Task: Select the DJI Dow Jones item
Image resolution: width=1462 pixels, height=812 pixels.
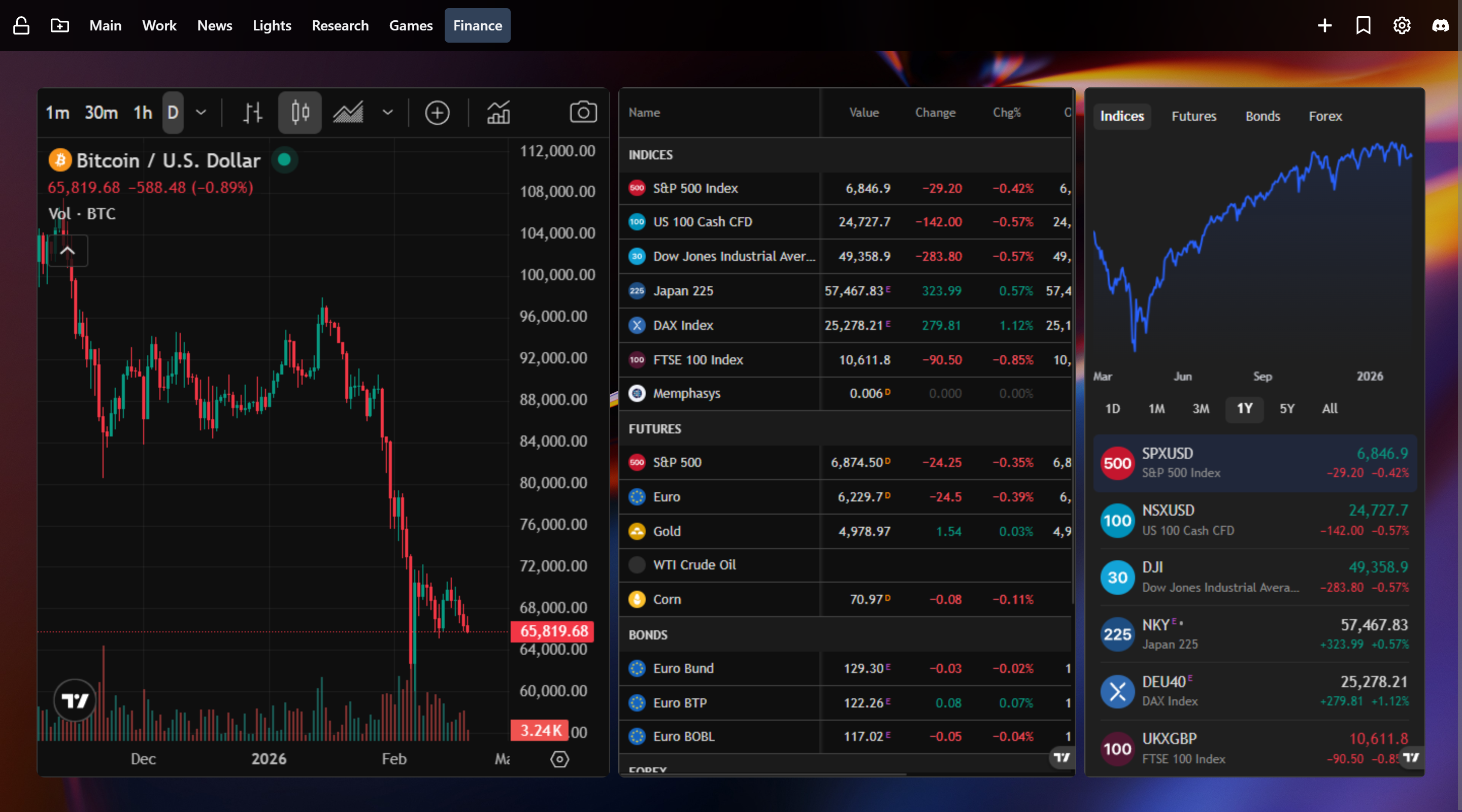Action: (1255, 577)
